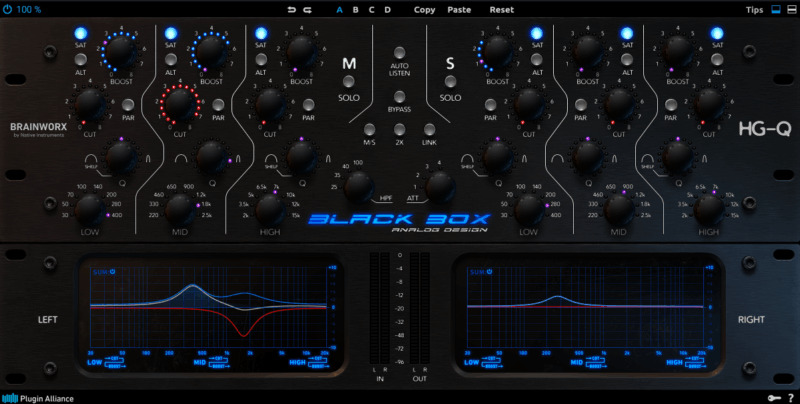Solo the M channel
Screen dimensions: 800x404
pos(349,82)
